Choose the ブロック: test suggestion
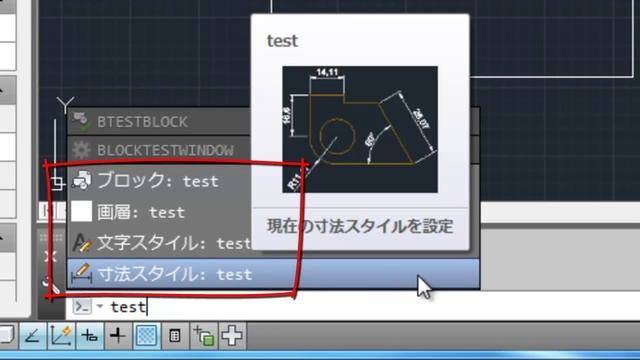 pyautogui.click(x=159, y=180)
